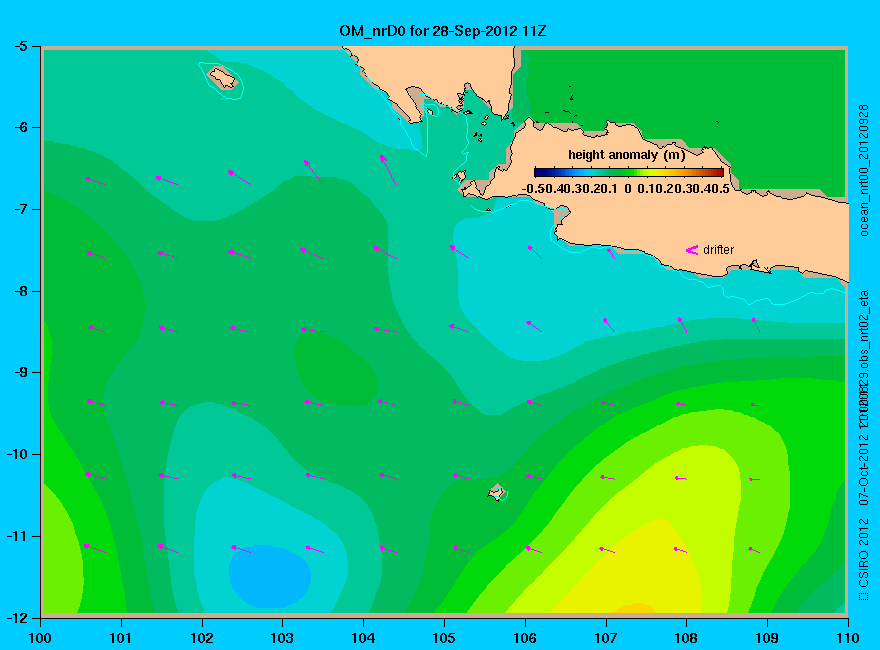
Task: Click latitude tick label "-10"
Action: (x=17, y=454)
